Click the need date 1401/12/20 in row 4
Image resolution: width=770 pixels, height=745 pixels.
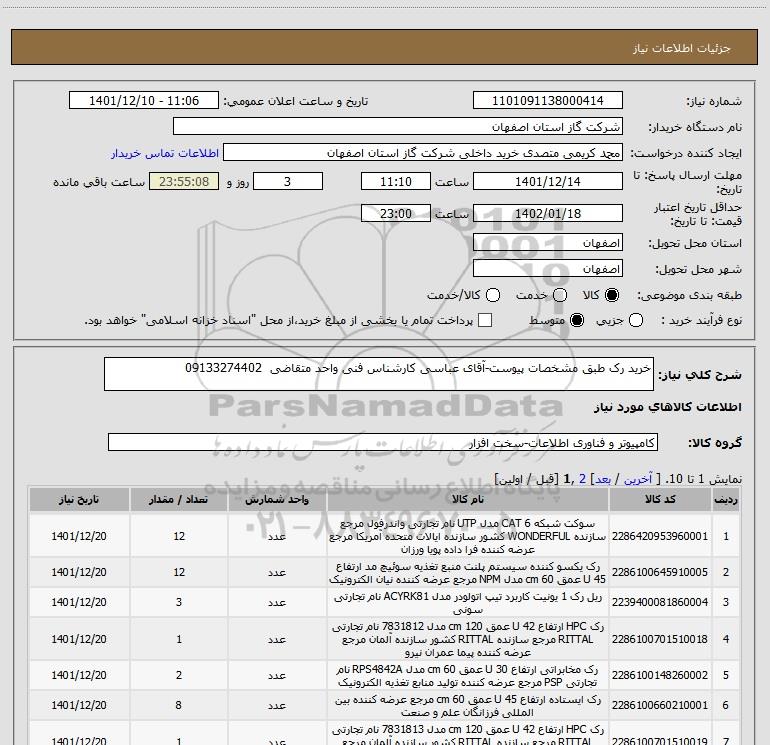[x=79, y=639]
